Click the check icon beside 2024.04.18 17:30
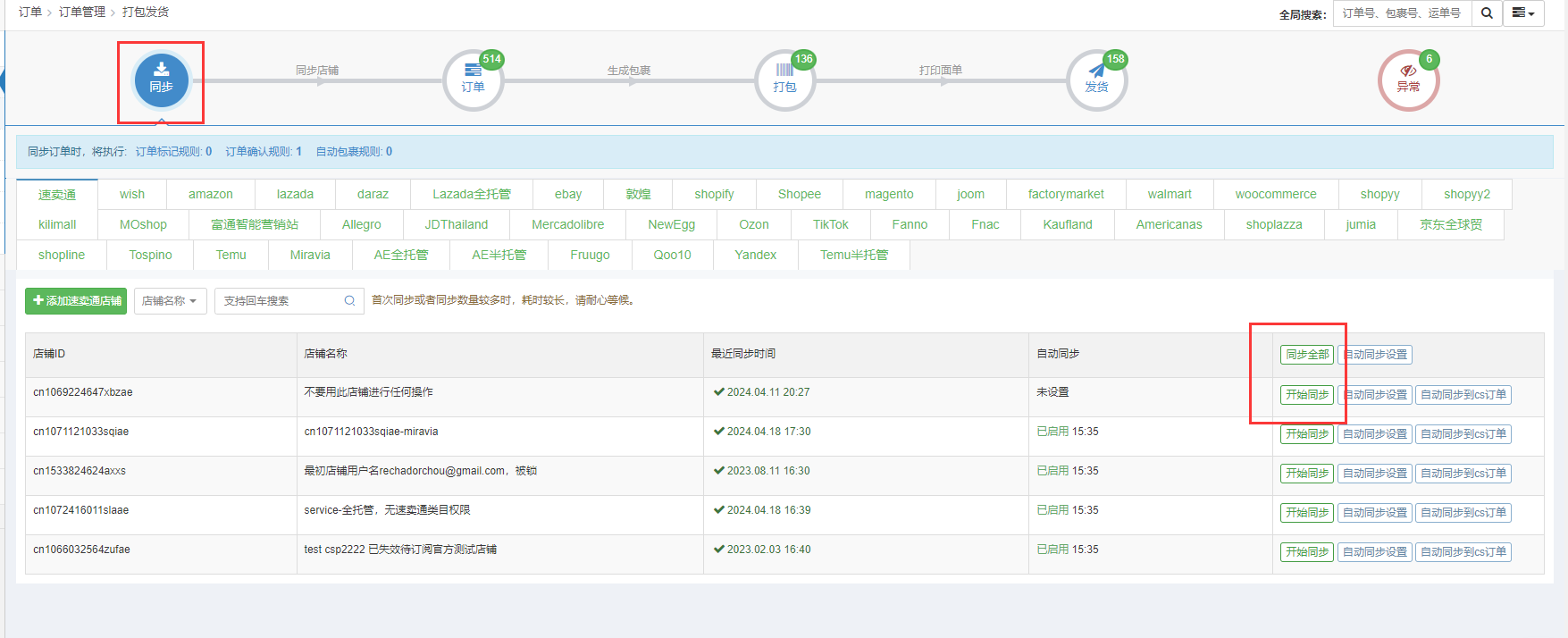This screenshot has width=1568, height=638. click(x=718, y=432)
